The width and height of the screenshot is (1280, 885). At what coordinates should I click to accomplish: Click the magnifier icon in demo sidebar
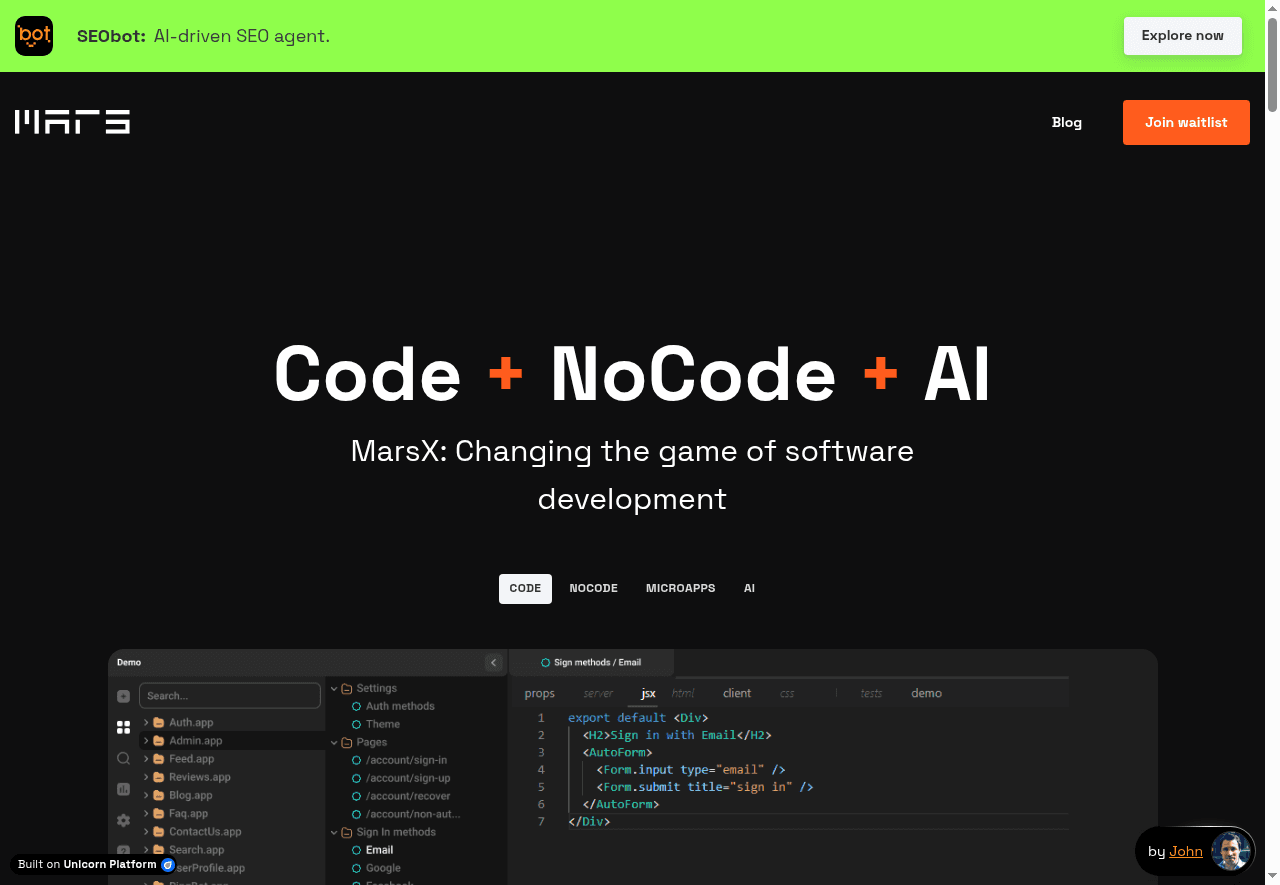coord(123,759)
